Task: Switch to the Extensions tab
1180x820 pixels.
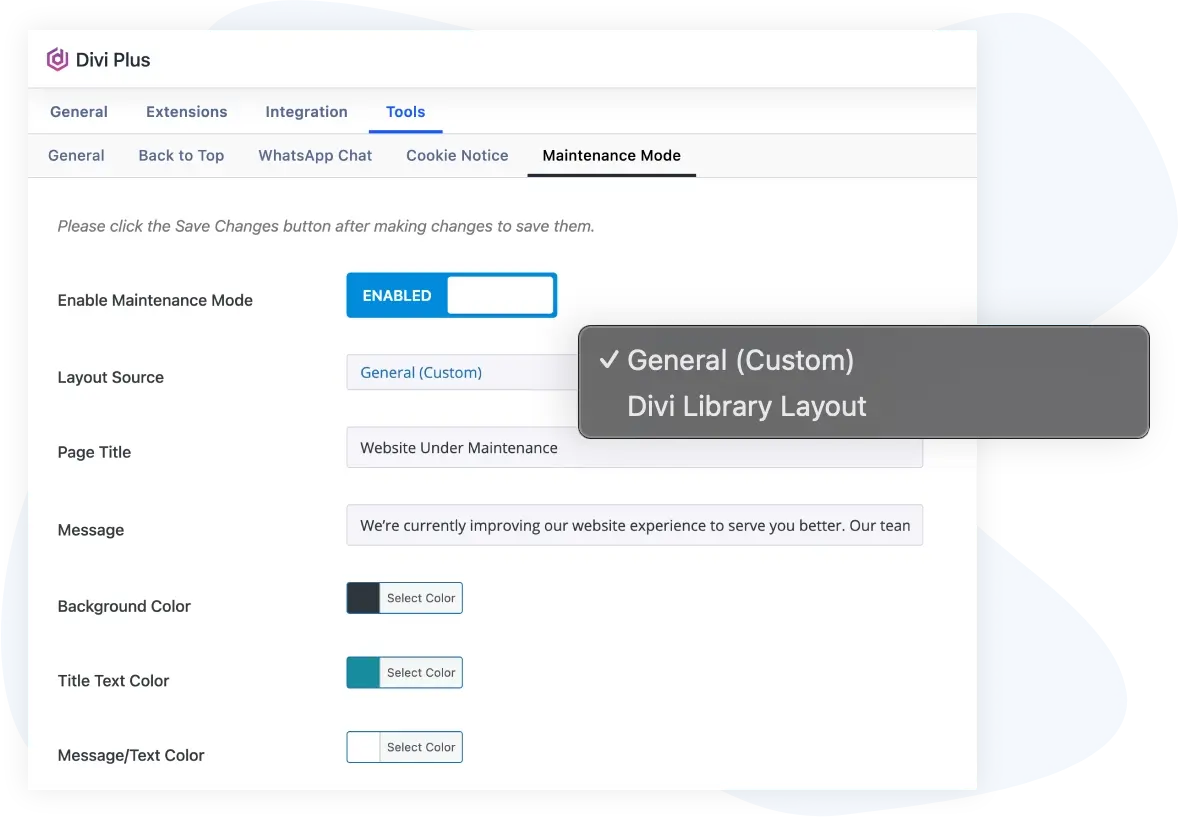Action: coord(187,111)
